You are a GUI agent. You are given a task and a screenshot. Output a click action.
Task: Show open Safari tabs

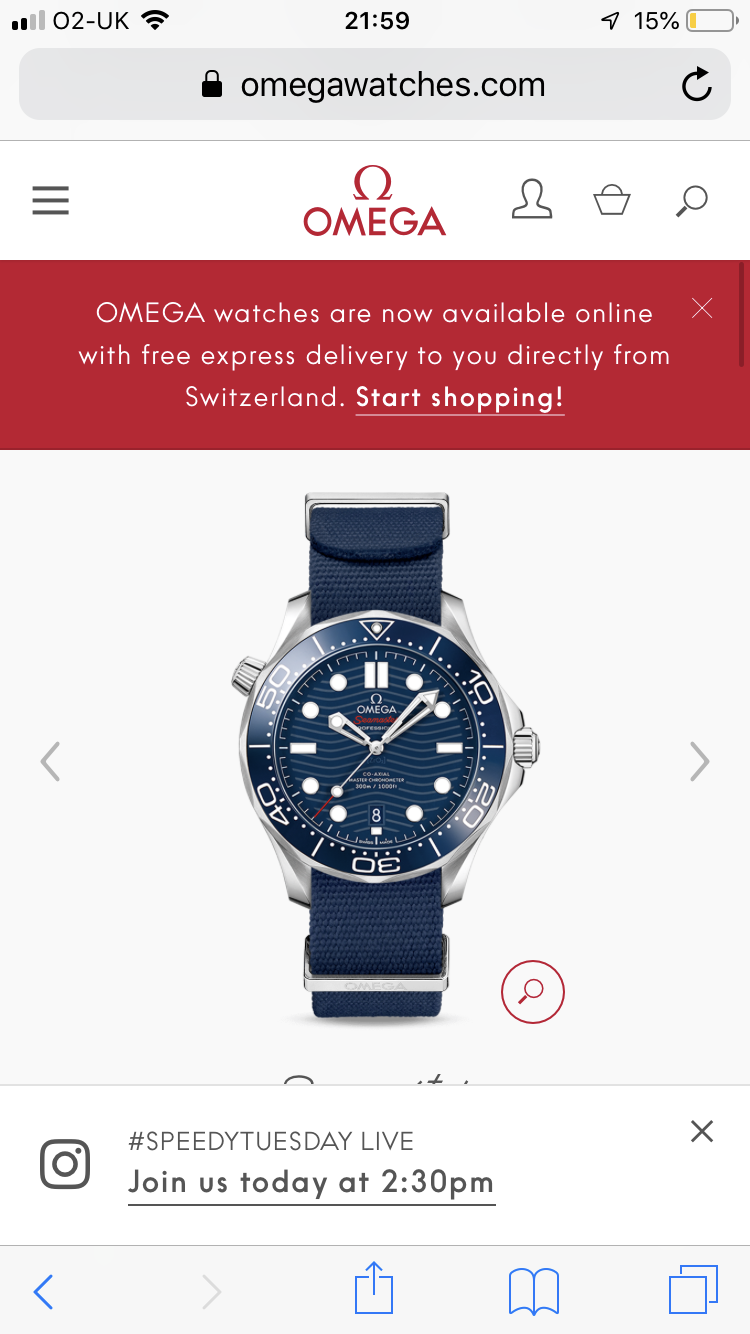click(x=693, y=1290)
